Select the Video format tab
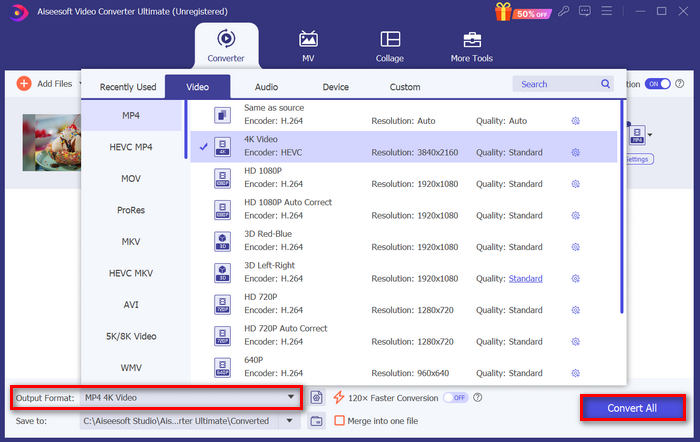 pos(197,87)
